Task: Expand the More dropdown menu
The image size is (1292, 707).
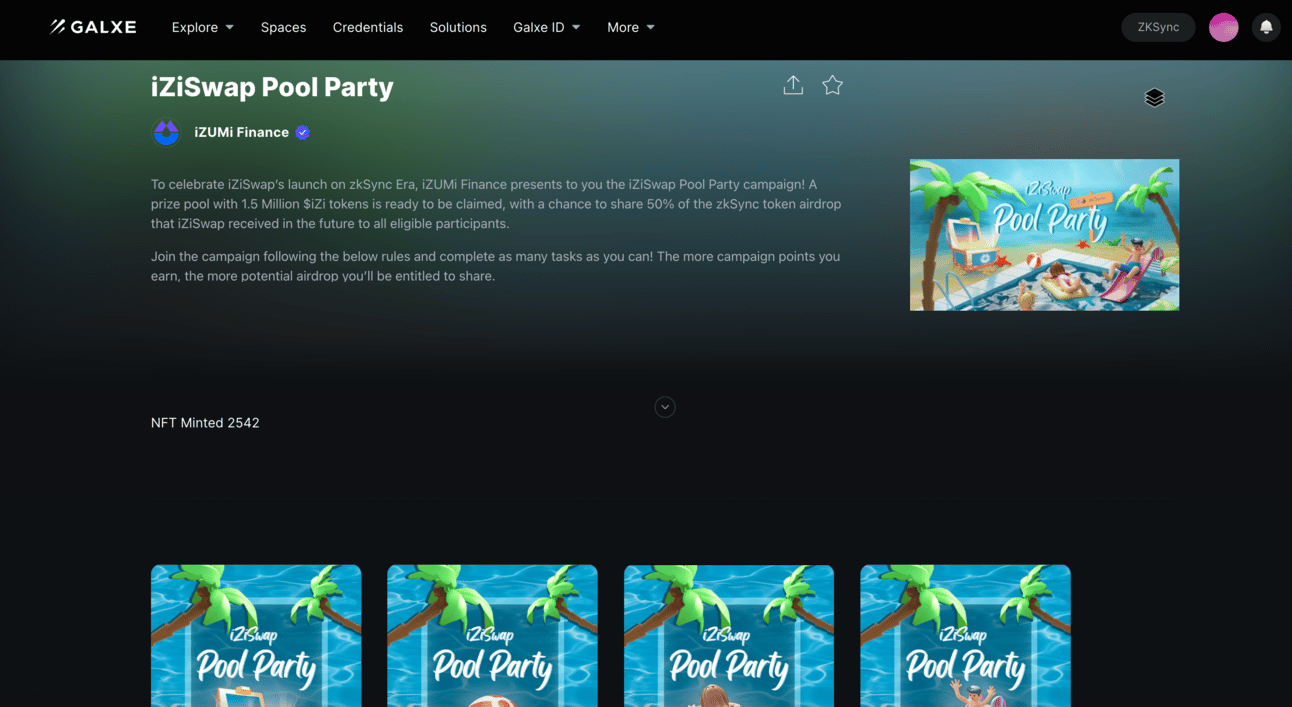Action: click(631, 27)
